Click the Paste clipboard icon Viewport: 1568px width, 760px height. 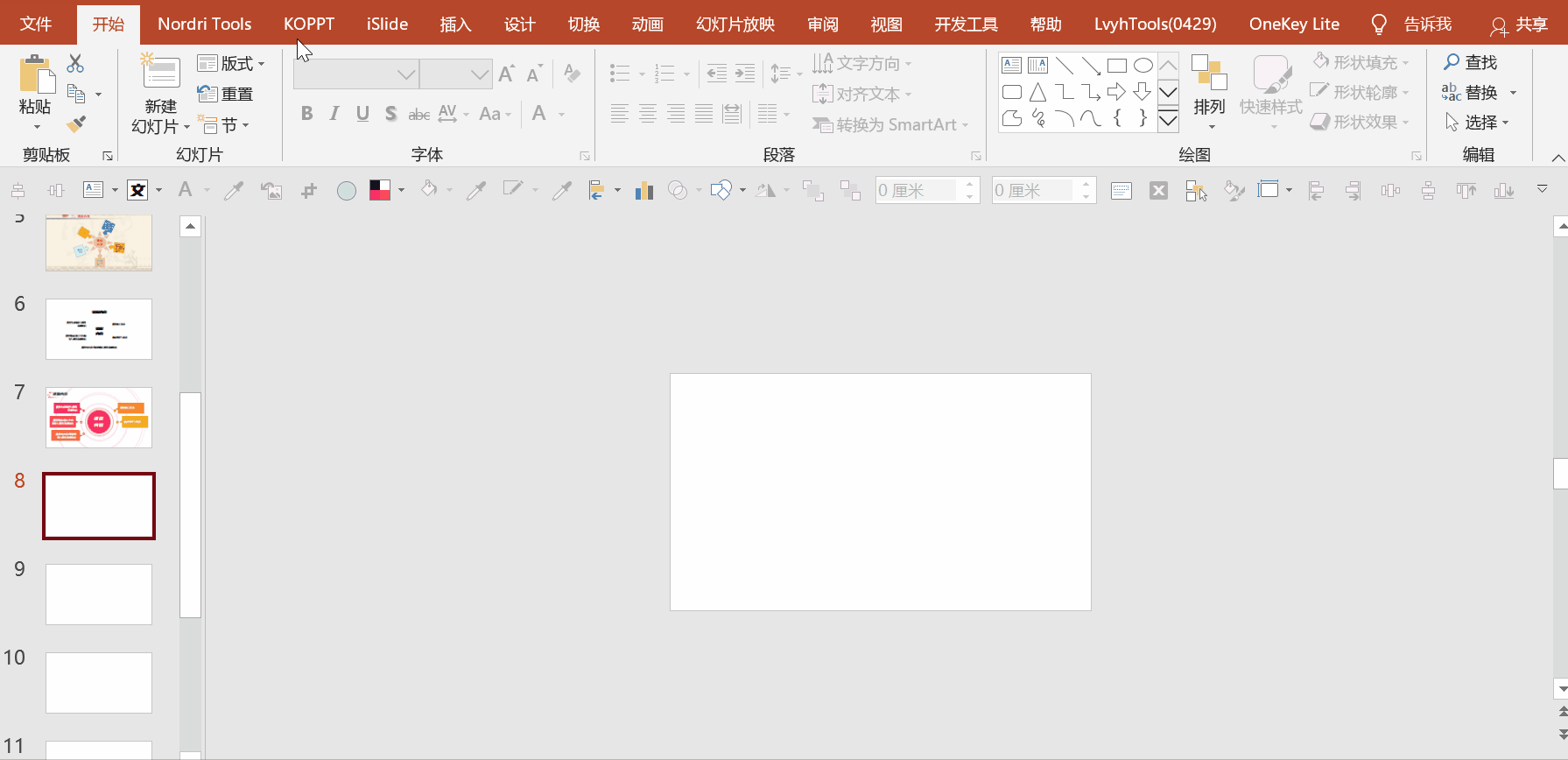pos(36,74)
